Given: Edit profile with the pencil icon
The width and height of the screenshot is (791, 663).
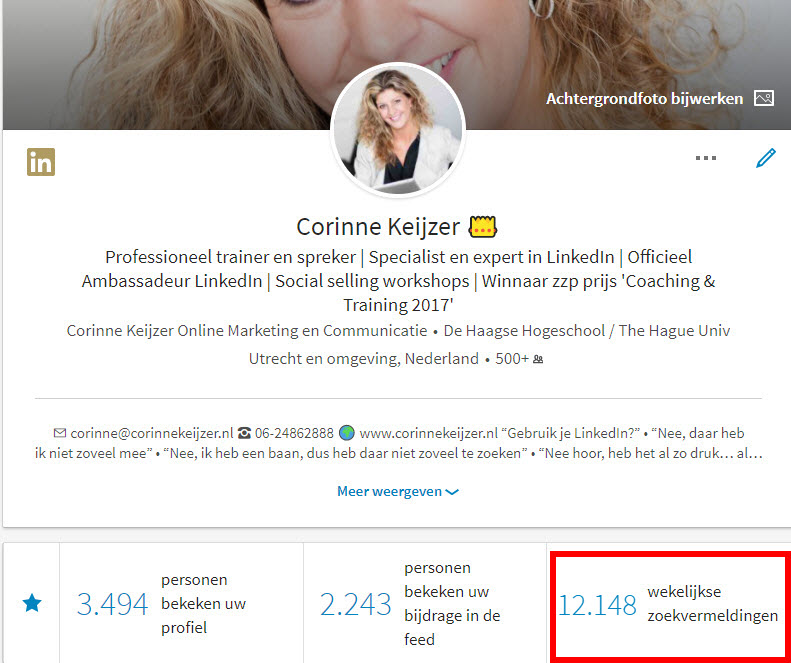Looking at the screenshot, I should 766,158.
